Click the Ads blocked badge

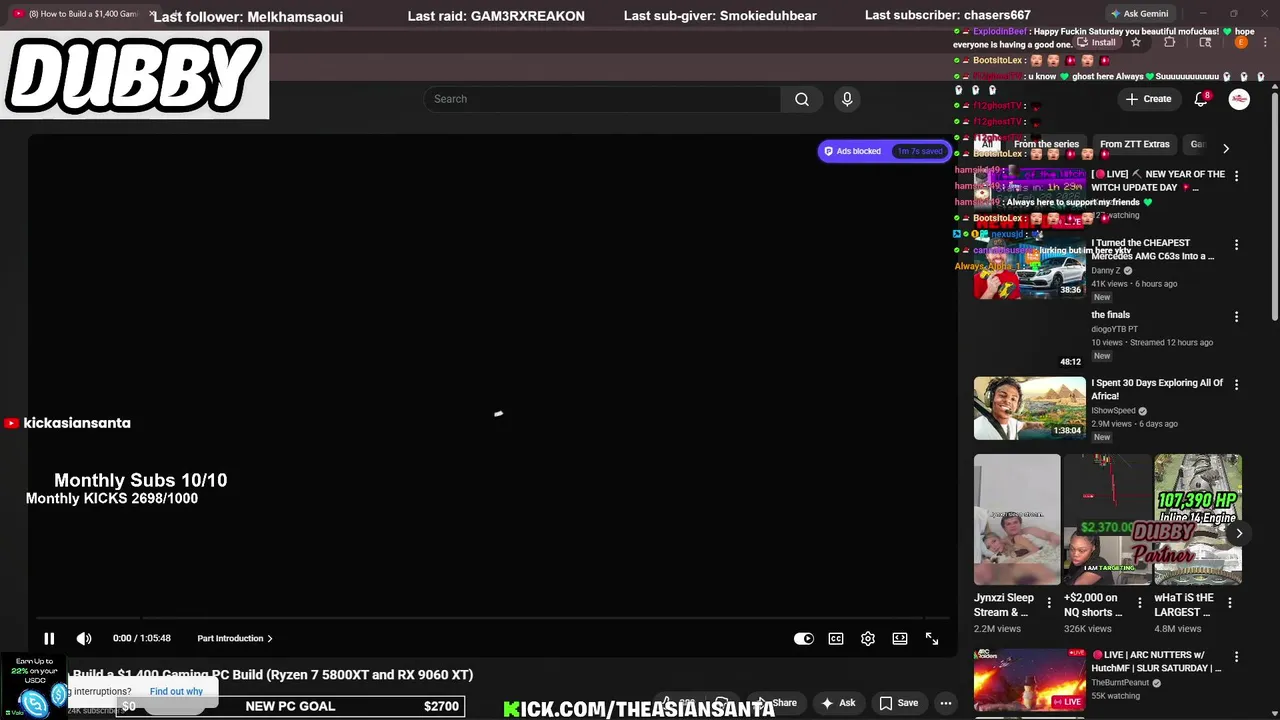[884, 151]
